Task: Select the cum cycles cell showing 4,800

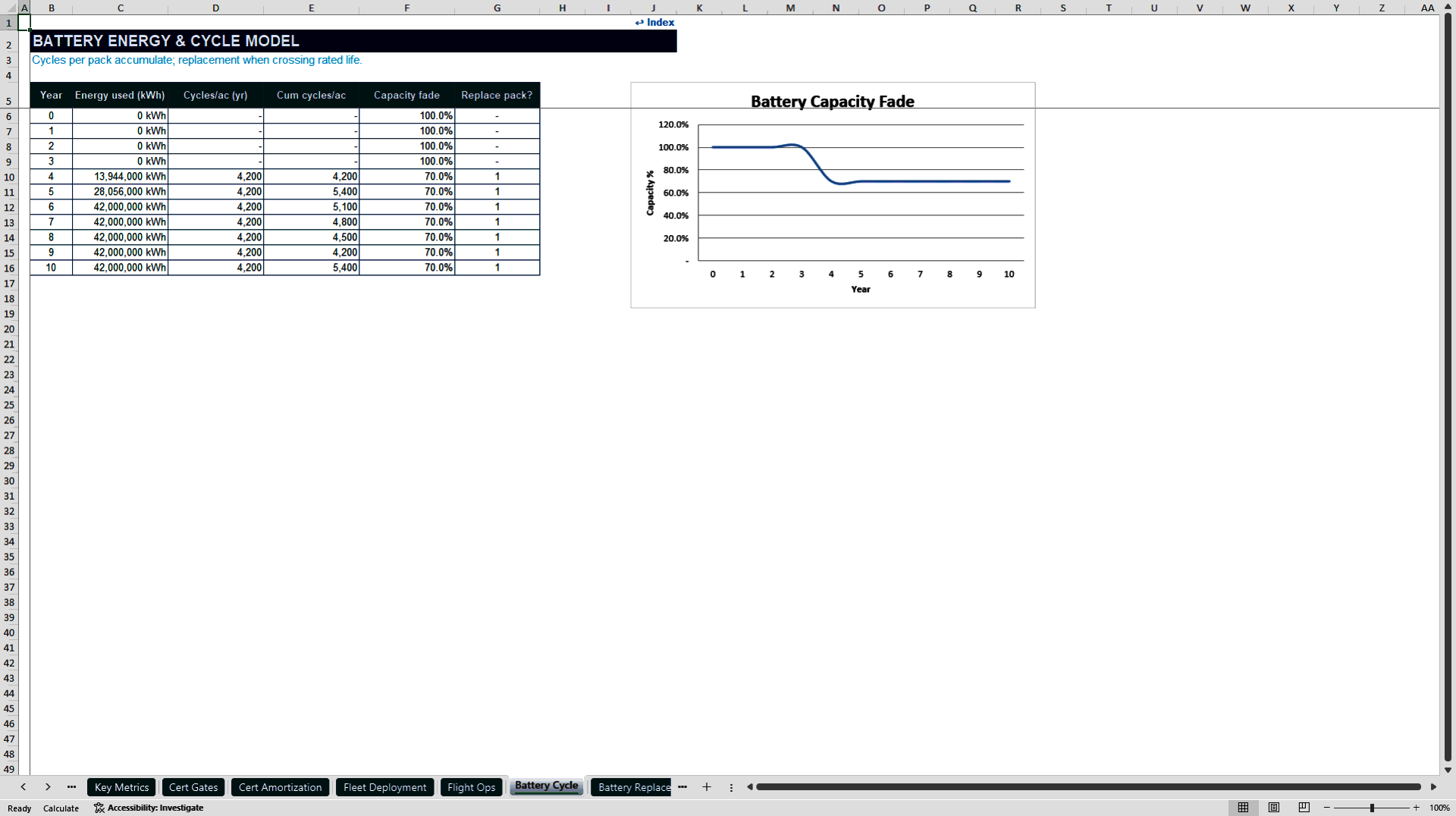Action: coord(312,222)
